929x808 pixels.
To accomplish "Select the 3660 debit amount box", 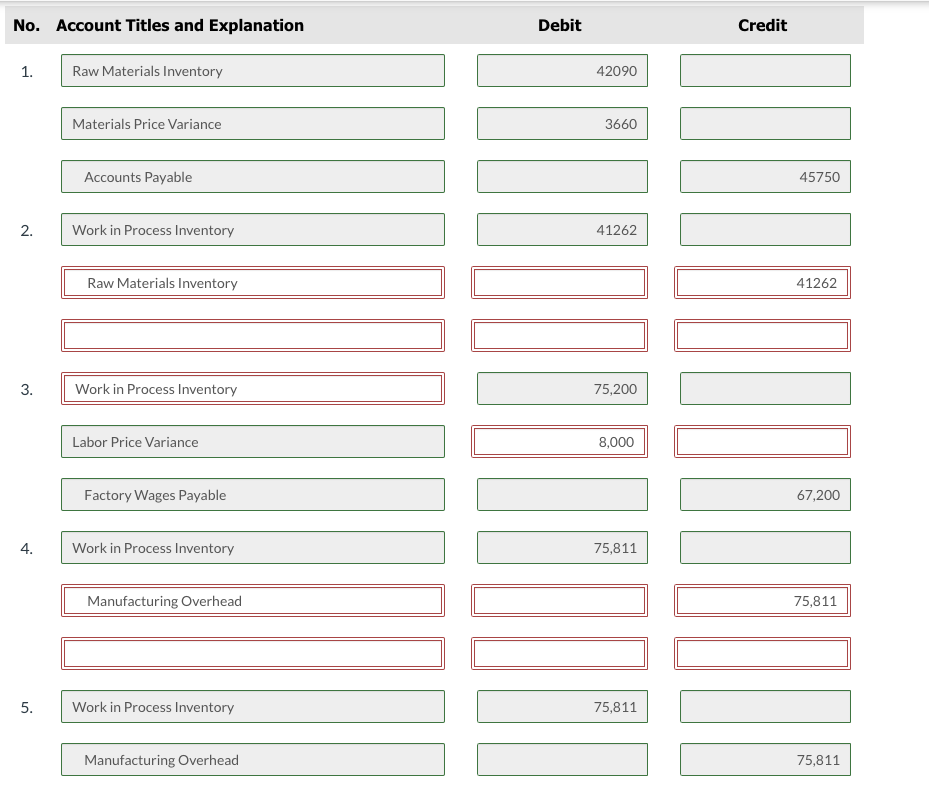I will [x=562, y=123].
